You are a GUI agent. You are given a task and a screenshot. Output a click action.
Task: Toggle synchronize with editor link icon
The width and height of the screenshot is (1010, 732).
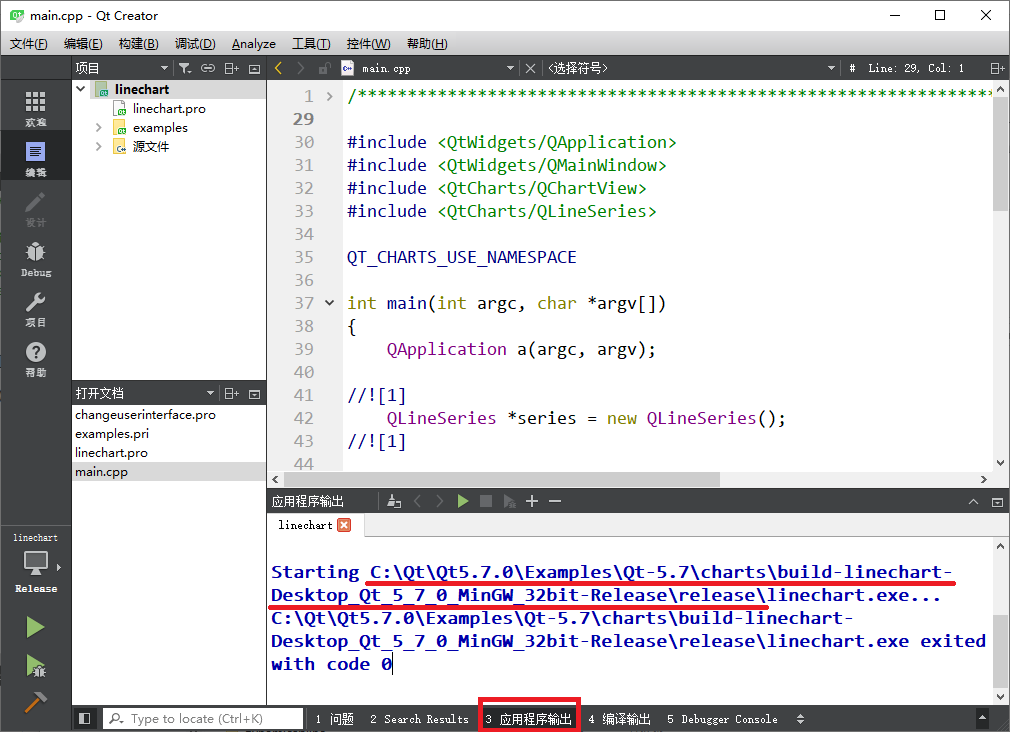pyautogui.click(x=208, y=67)
